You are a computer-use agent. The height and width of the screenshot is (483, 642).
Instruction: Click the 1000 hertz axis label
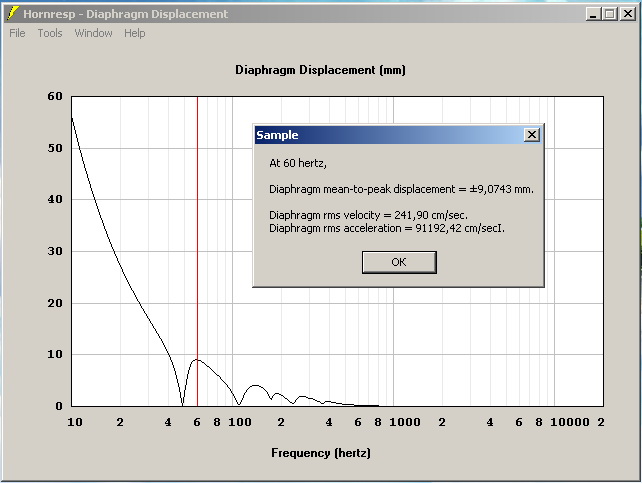405,422
